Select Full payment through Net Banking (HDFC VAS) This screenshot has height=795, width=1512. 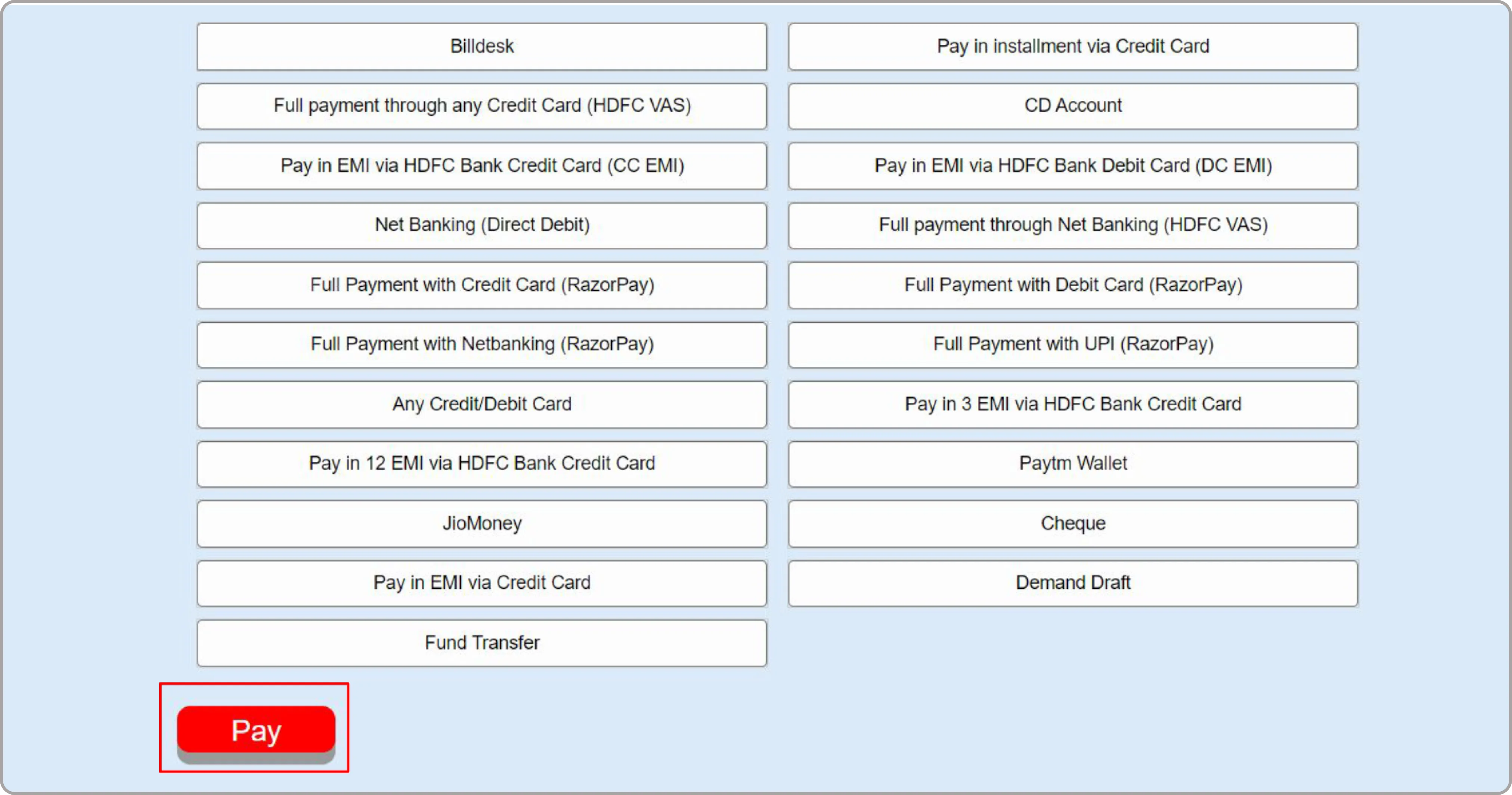coord(1073,226)
